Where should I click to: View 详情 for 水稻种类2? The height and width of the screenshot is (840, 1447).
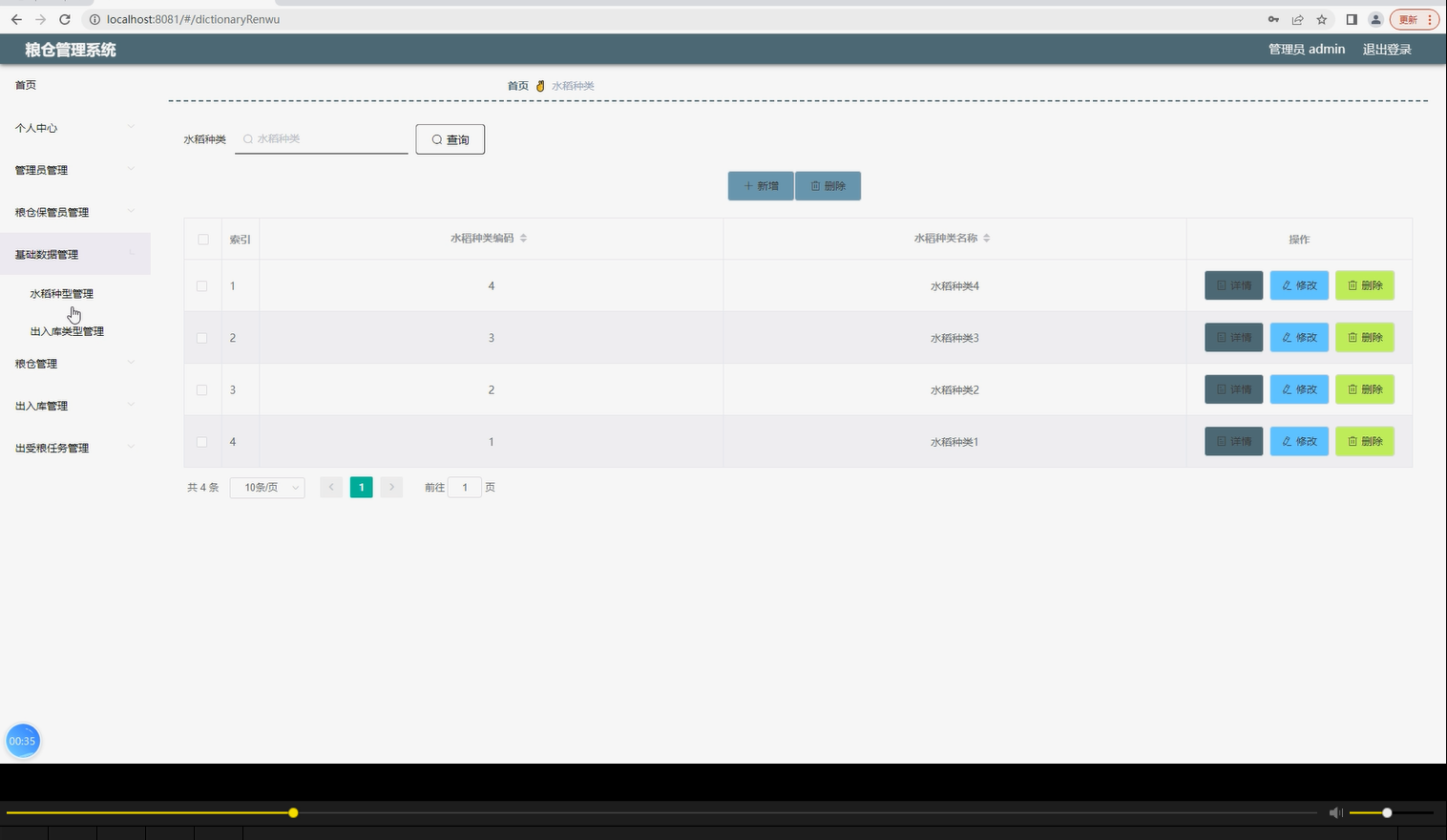point(1234,389)
